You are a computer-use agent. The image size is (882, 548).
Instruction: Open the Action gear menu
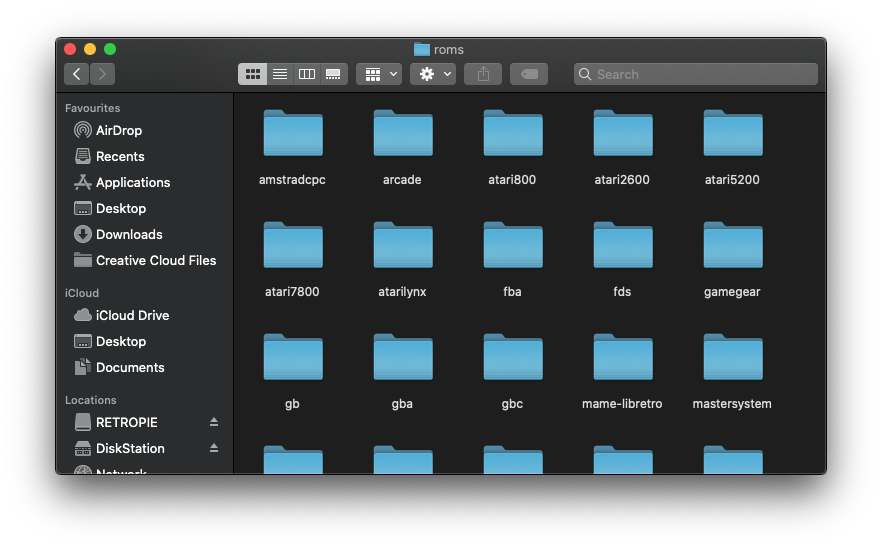[433, 74]
